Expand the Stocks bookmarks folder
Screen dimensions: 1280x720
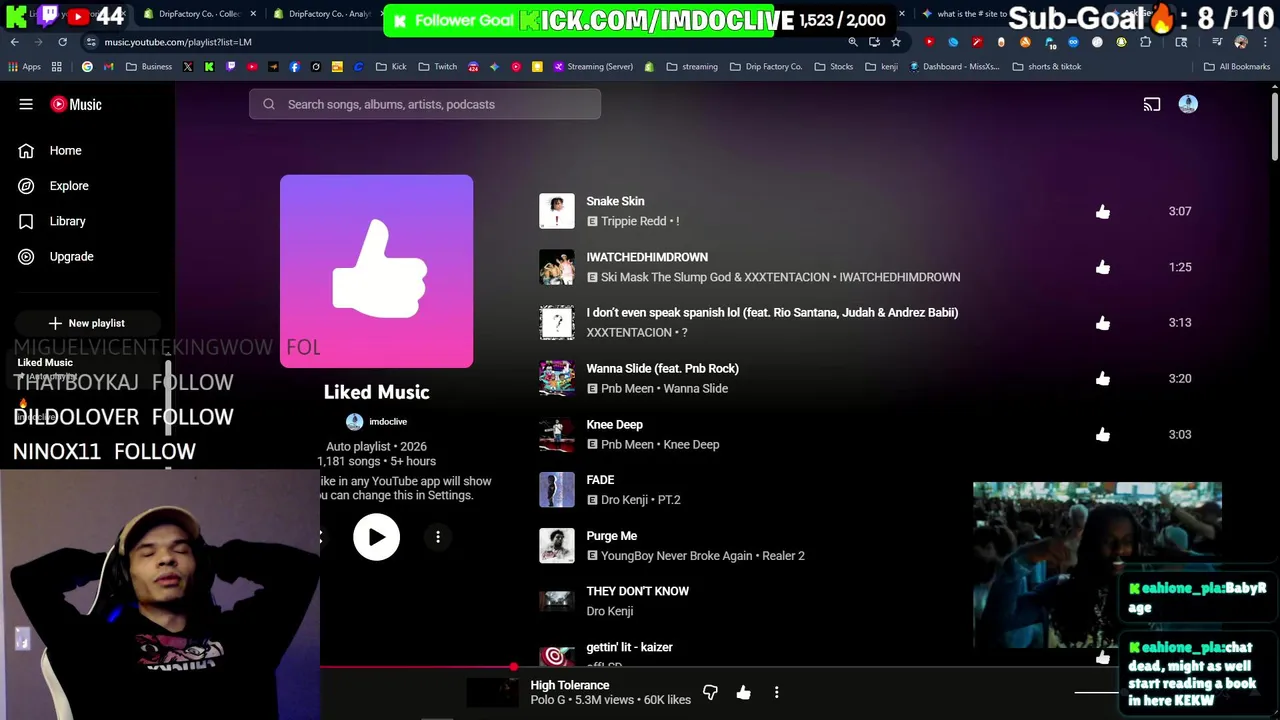pyautogui.click(x=834, y=67)
